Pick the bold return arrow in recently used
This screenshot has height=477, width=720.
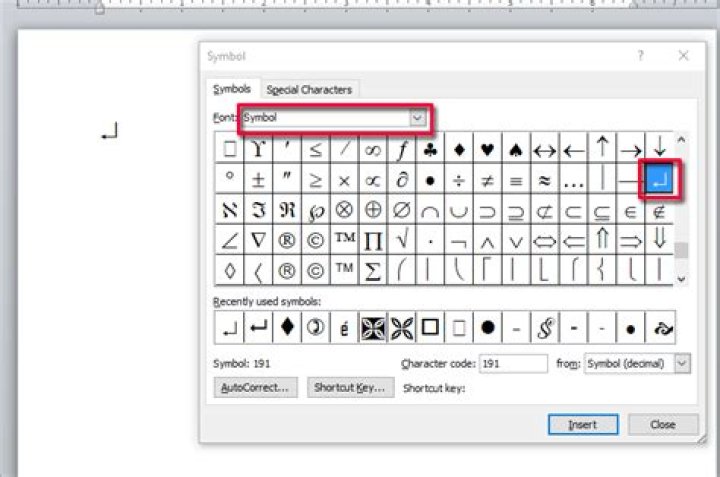259,327
